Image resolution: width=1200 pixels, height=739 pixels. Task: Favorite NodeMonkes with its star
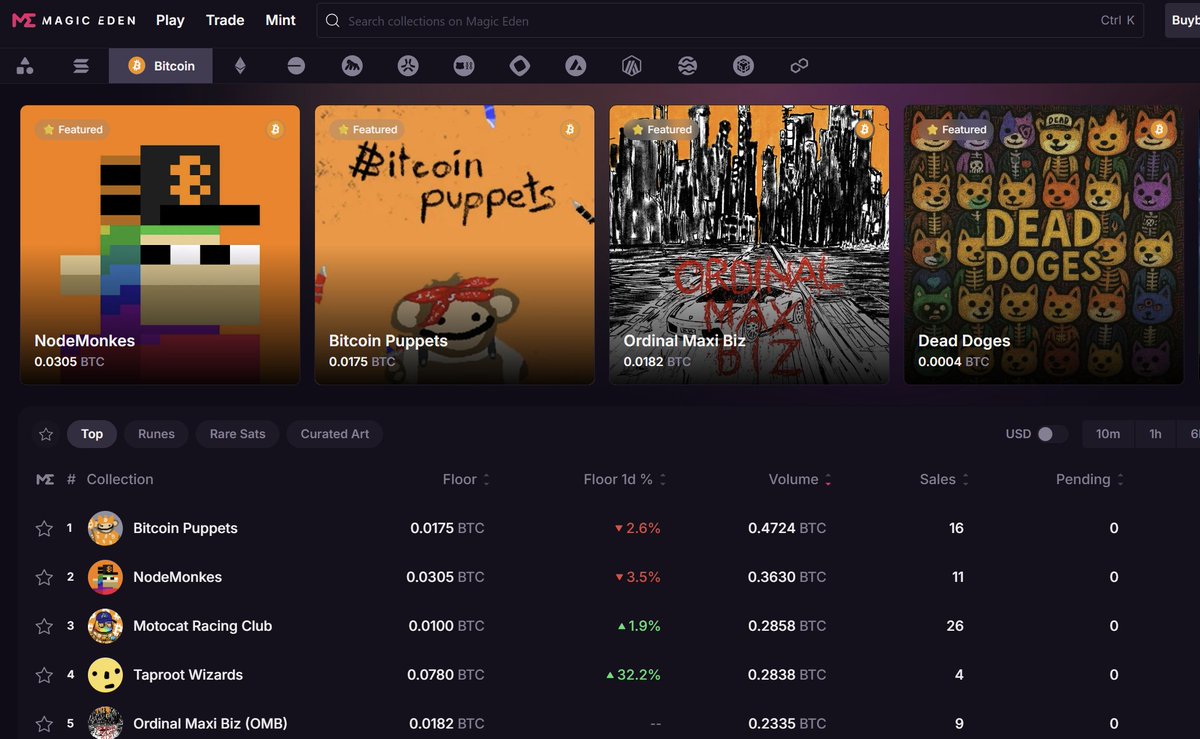(44, 577)
